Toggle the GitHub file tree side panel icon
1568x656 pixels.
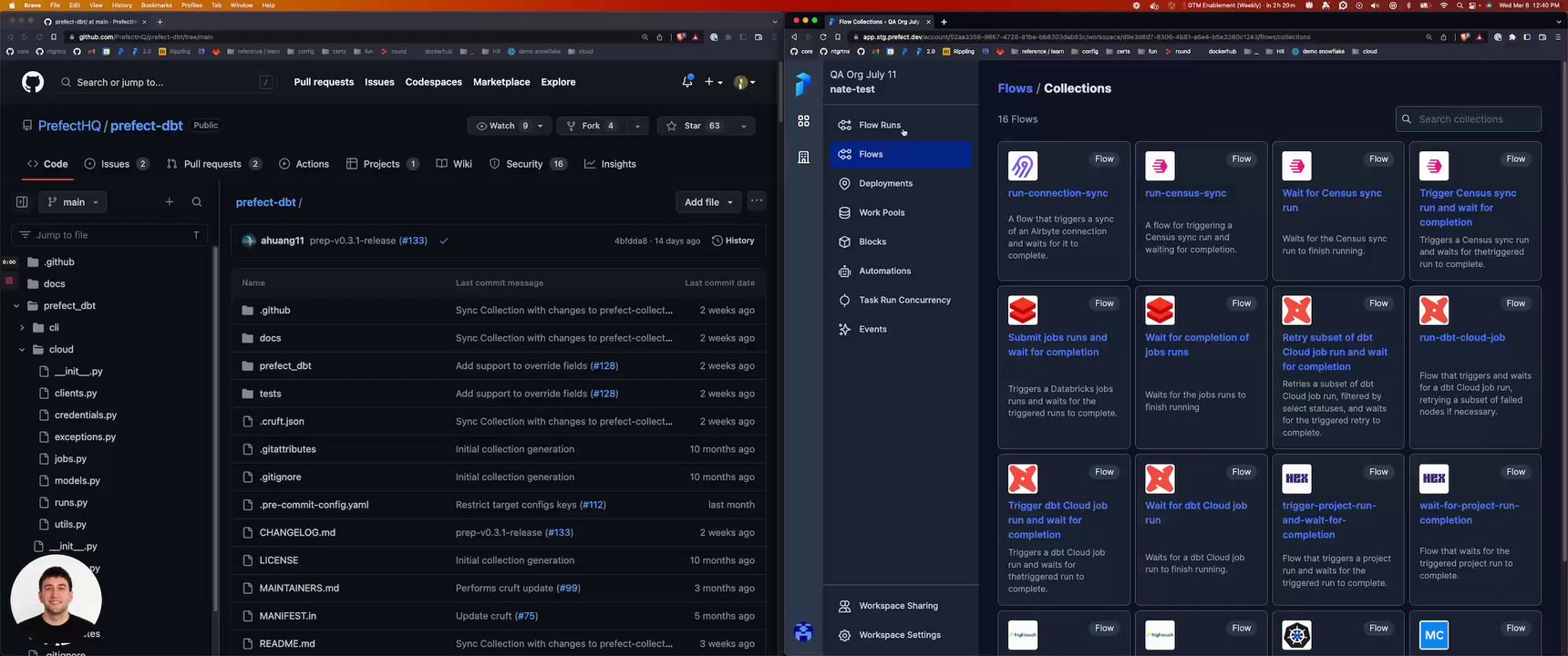(x=22, y=202)
